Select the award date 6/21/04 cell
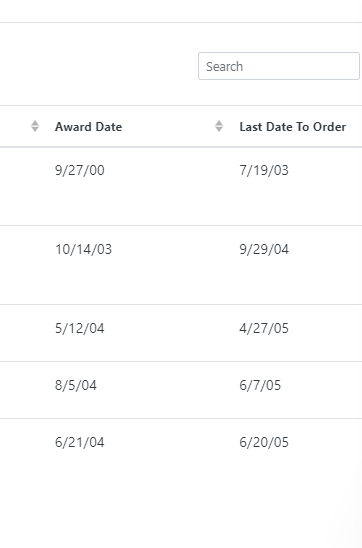This screenshot has height=548, width=362. pyautogui.click(x=80, y=442)
